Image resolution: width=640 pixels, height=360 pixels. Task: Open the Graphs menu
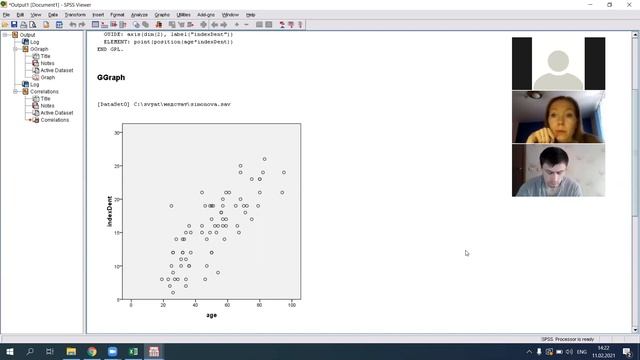click(x=162, y=15)
